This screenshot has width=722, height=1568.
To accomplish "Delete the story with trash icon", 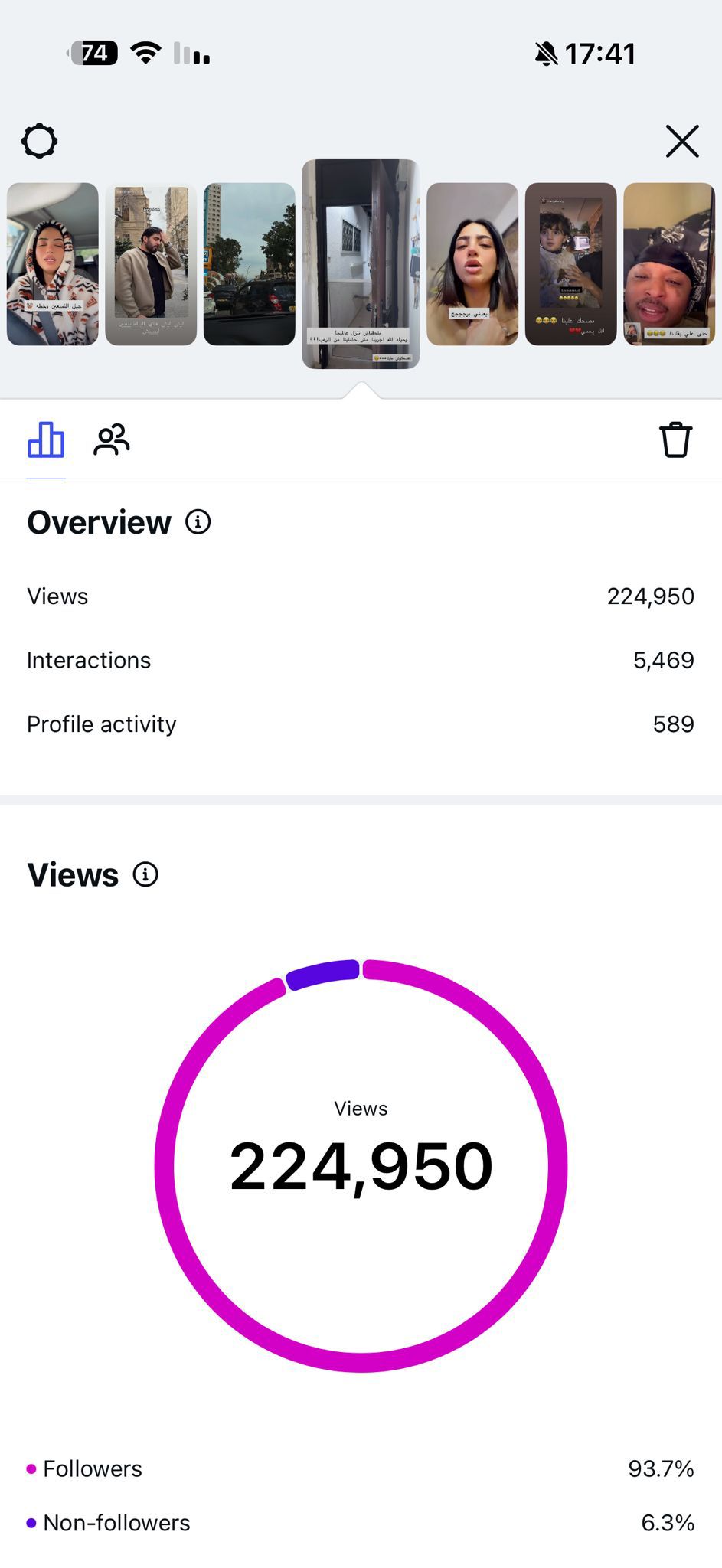I will point(676,439).
